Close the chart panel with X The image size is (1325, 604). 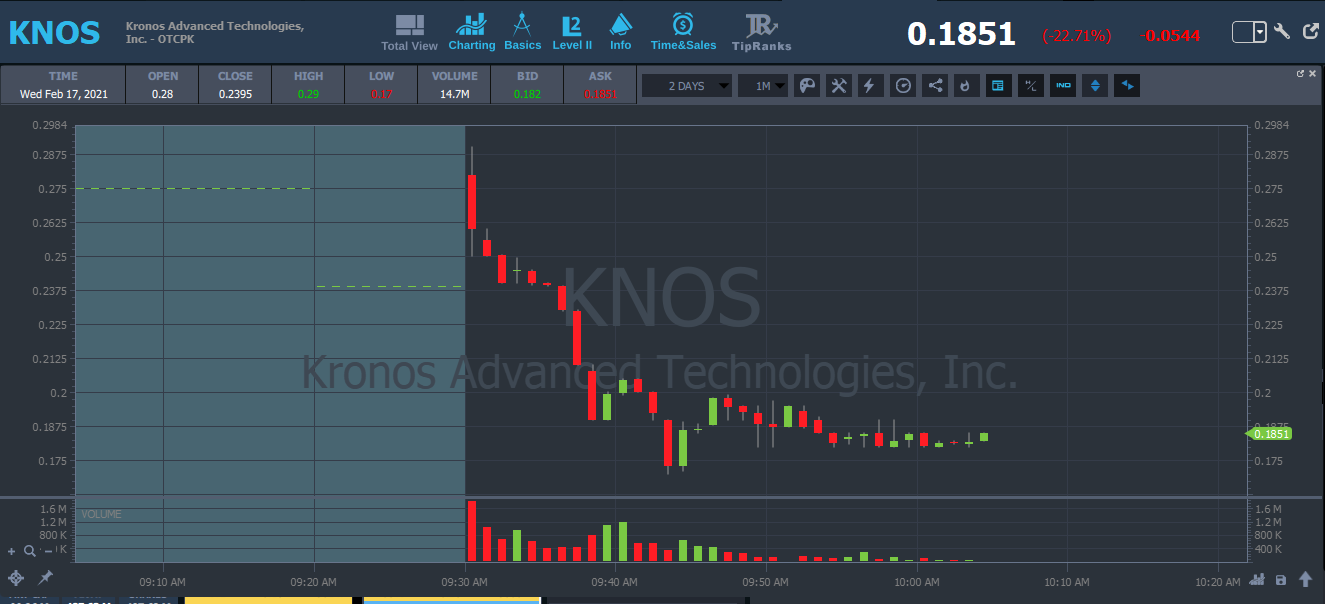[1313, 73]
